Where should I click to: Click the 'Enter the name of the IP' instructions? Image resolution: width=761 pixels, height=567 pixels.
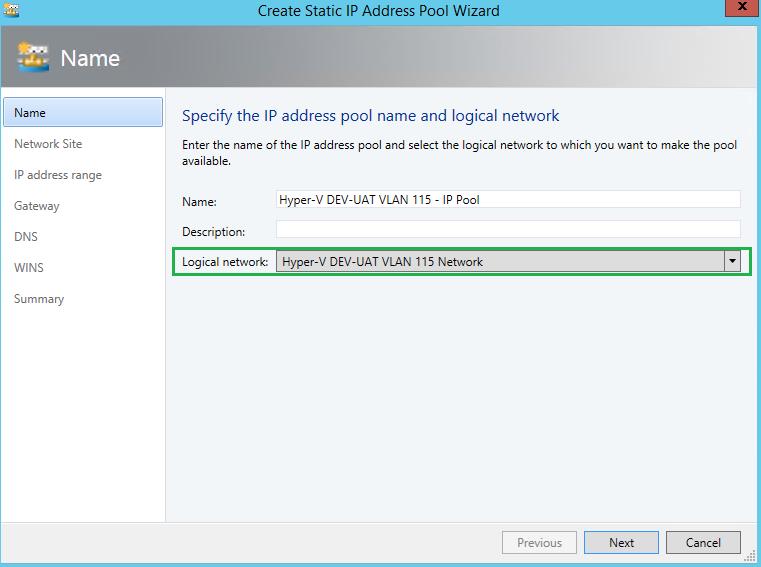point(459,152)
